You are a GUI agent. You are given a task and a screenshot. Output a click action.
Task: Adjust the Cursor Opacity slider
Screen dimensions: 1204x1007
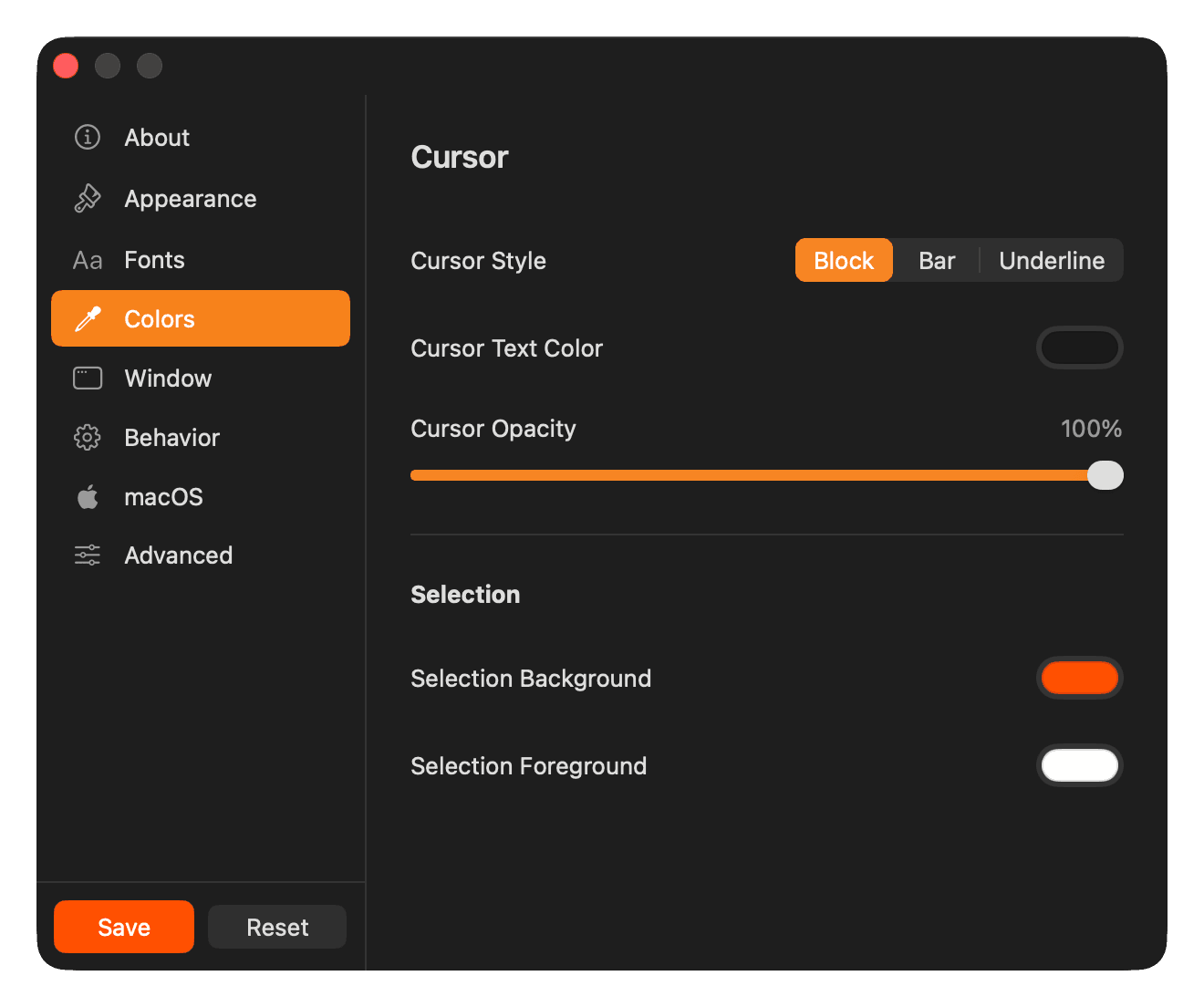click(1105, 475)
